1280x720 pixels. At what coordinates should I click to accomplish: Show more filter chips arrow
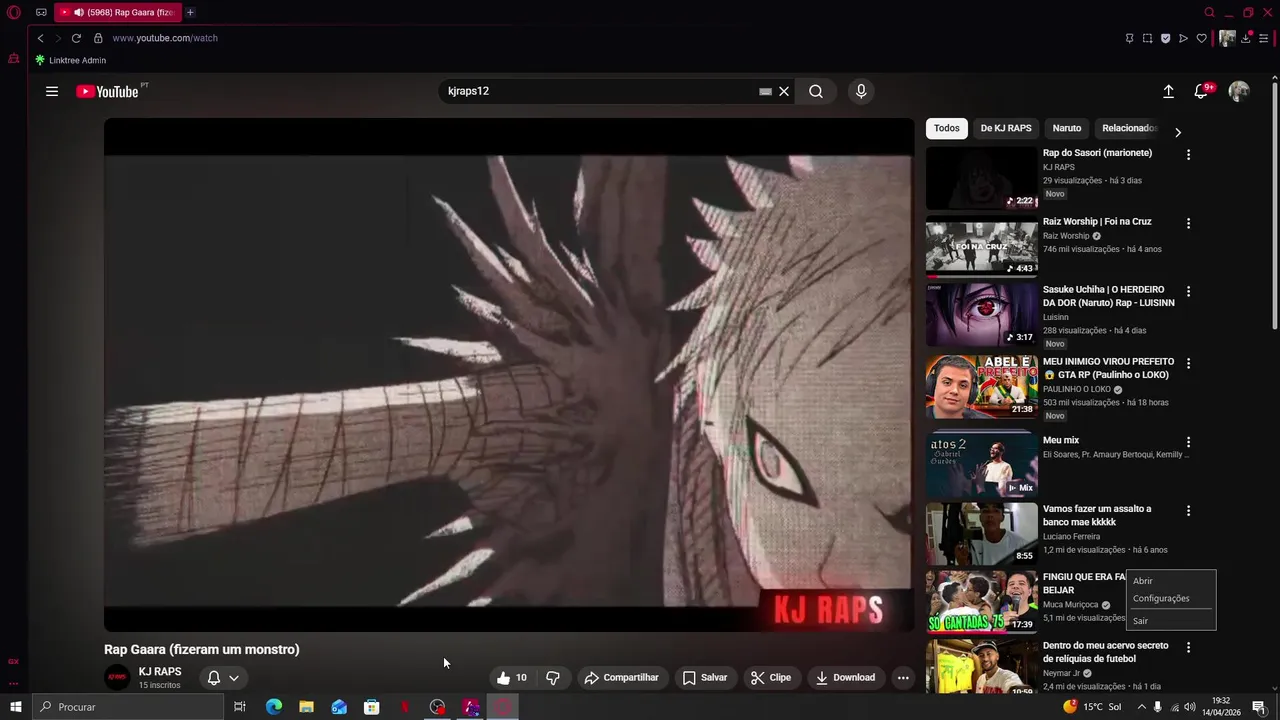pyautogui.click(x=1178, y=132)
